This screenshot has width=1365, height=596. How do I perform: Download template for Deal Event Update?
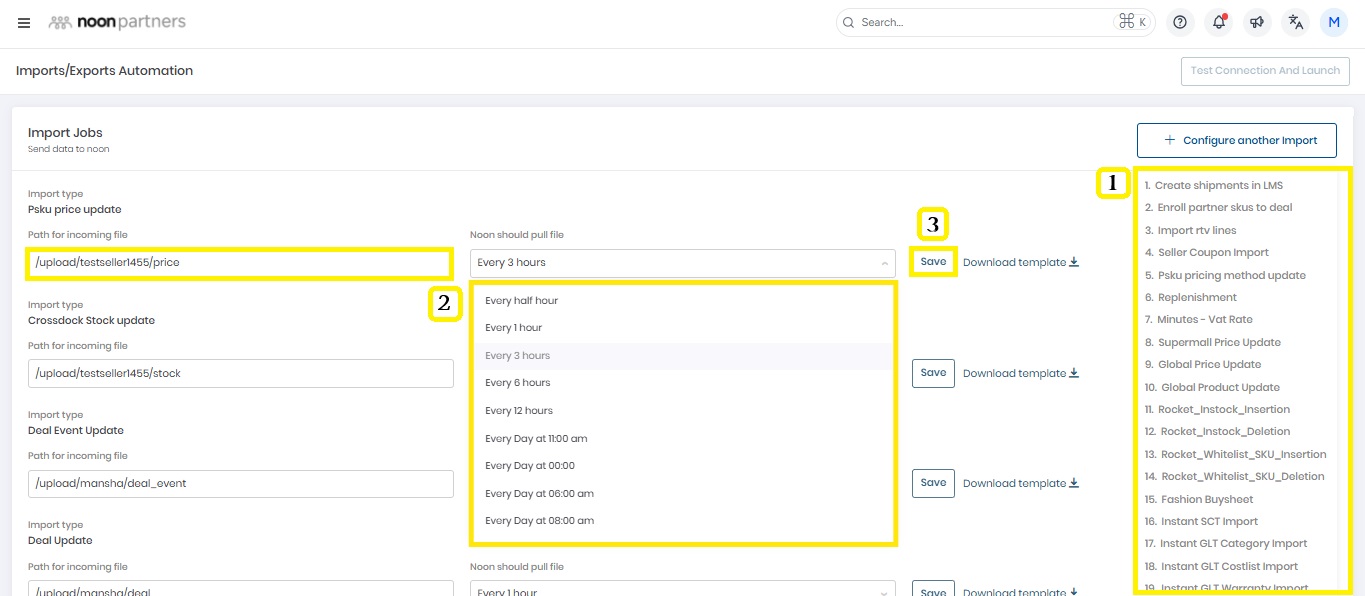pyautogui.click(x=1020, y=483)
